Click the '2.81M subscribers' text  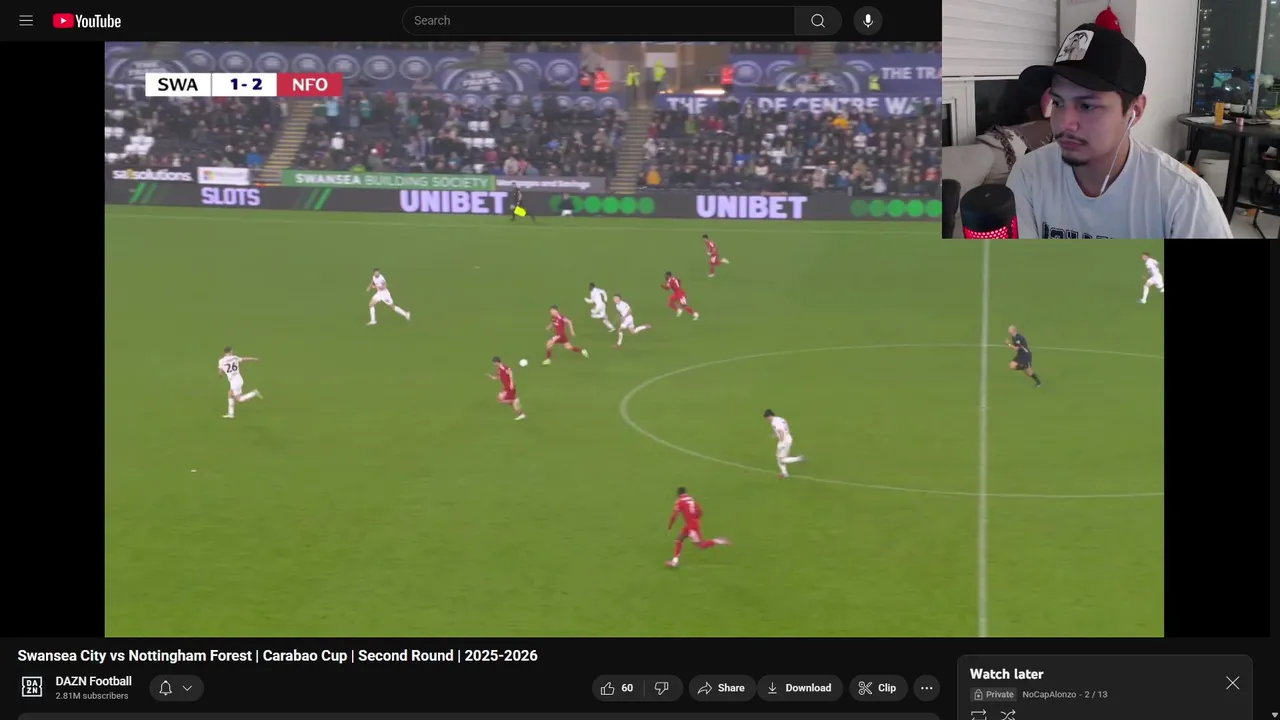point(92,696)
